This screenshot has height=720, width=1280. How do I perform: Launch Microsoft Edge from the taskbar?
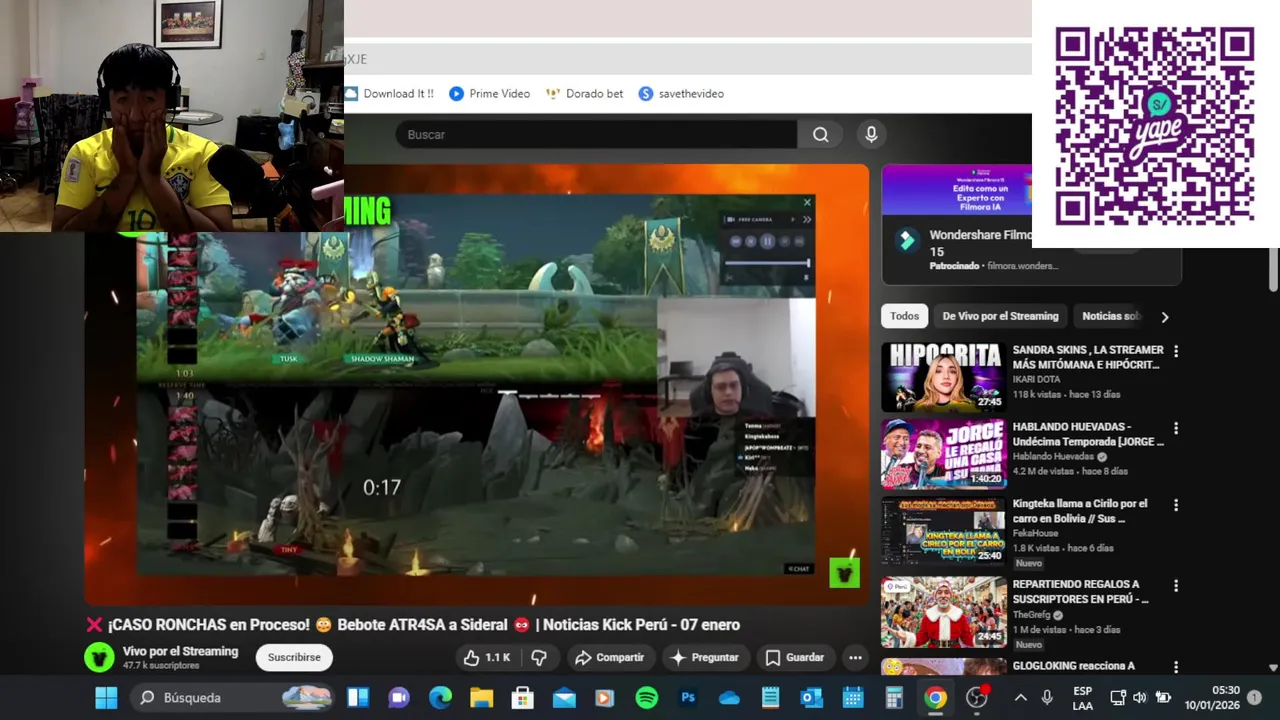[440, 698]
